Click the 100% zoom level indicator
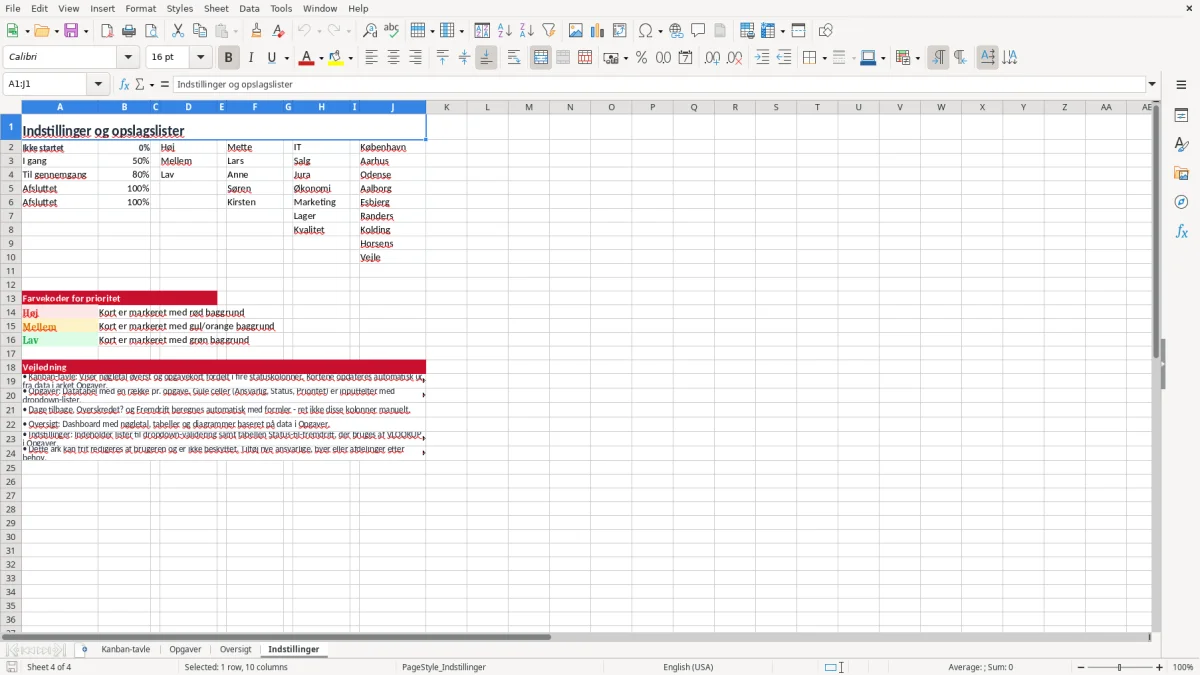 (1183, 667)
